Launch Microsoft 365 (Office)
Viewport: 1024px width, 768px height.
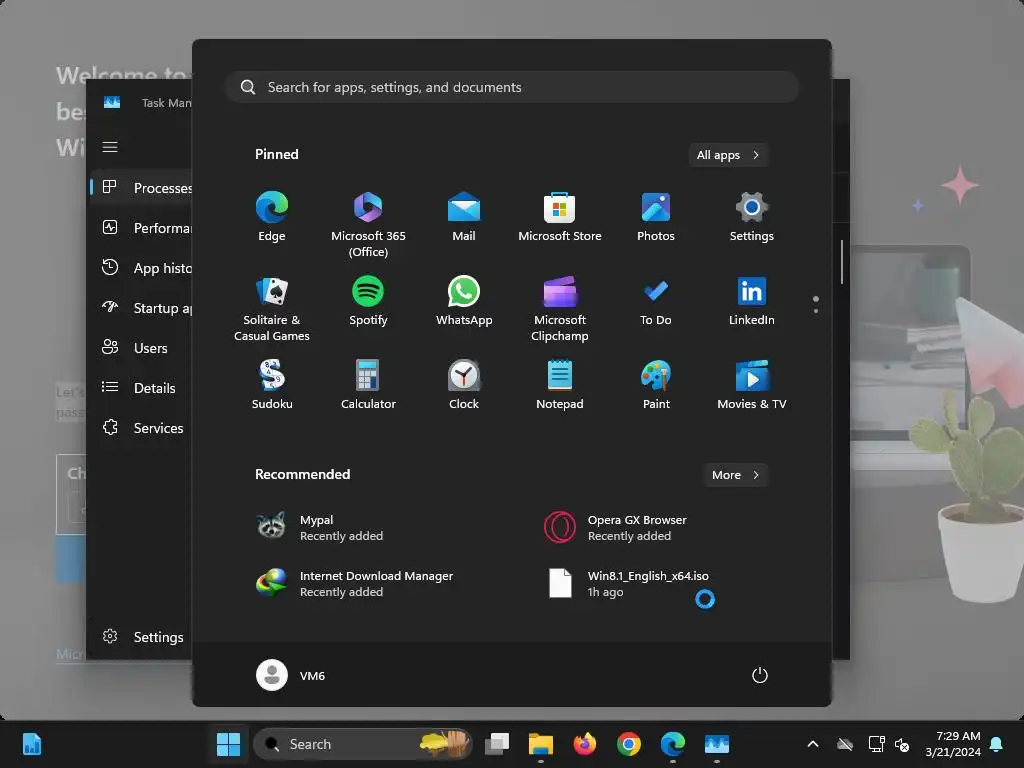[368, 224]
